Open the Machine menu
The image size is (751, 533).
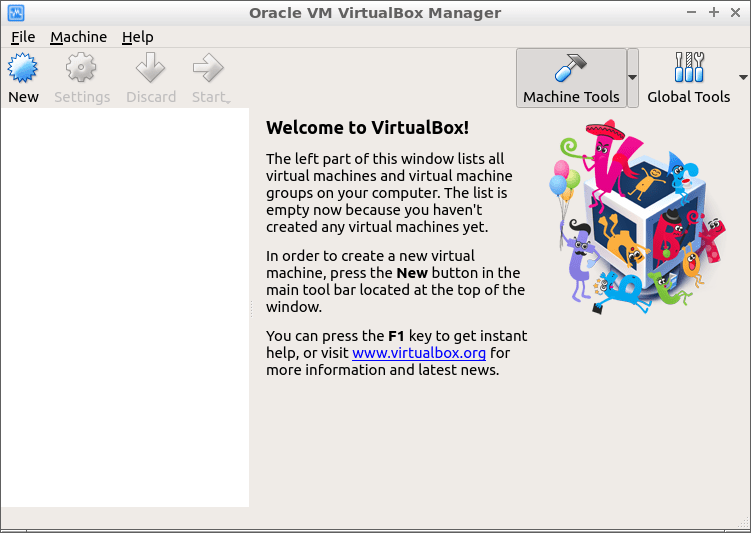[x=79, y=37]
